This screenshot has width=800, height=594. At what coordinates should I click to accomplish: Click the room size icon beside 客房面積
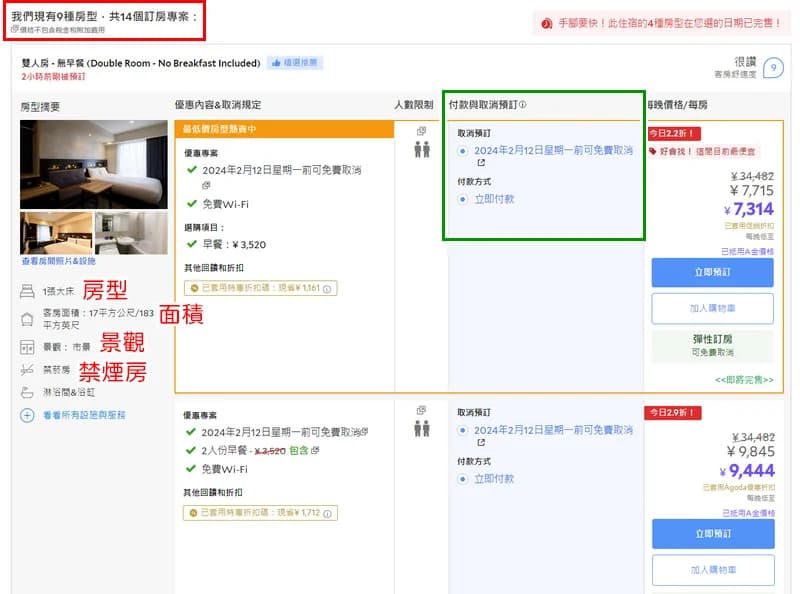pyautogui.click(x=27, y=319)
